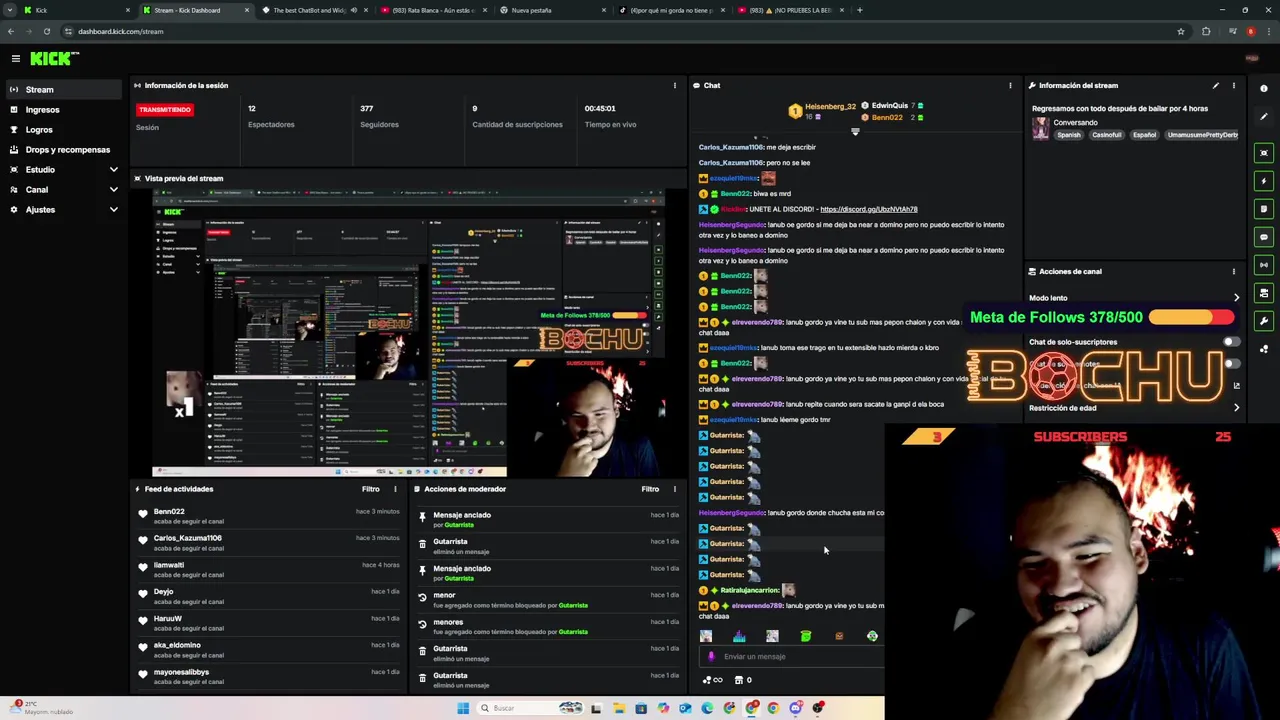The width and height of the screenshot is (1280, 720).
Task: Click Gutarrista link in first Mensaje anclado
Action: [x=459, y=525]
